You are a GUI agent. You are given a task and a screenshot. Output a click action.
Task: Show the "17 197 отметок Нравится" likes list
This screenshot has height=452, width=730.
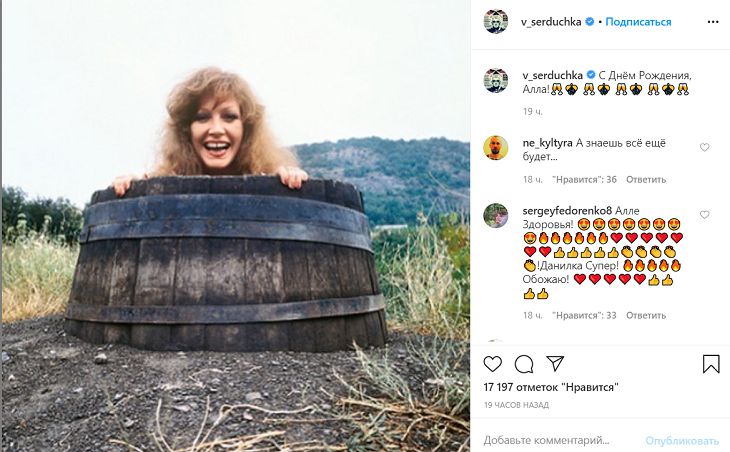point(550,387)
